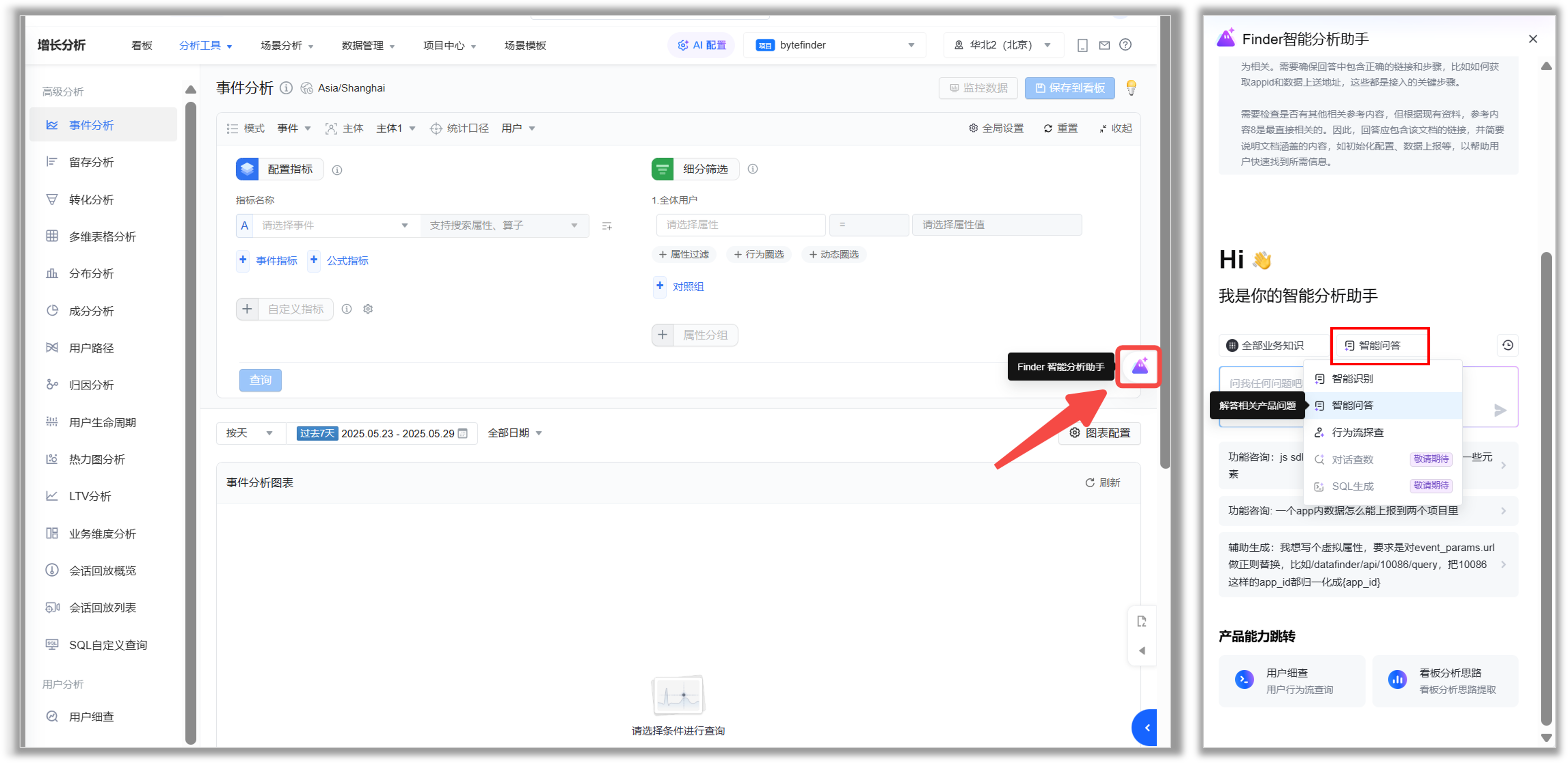The image size is (1568, 763).
Task: Open the Finder 智能分析助手 purple icon
Action: pyautogui.click(x=1140, y=366)
